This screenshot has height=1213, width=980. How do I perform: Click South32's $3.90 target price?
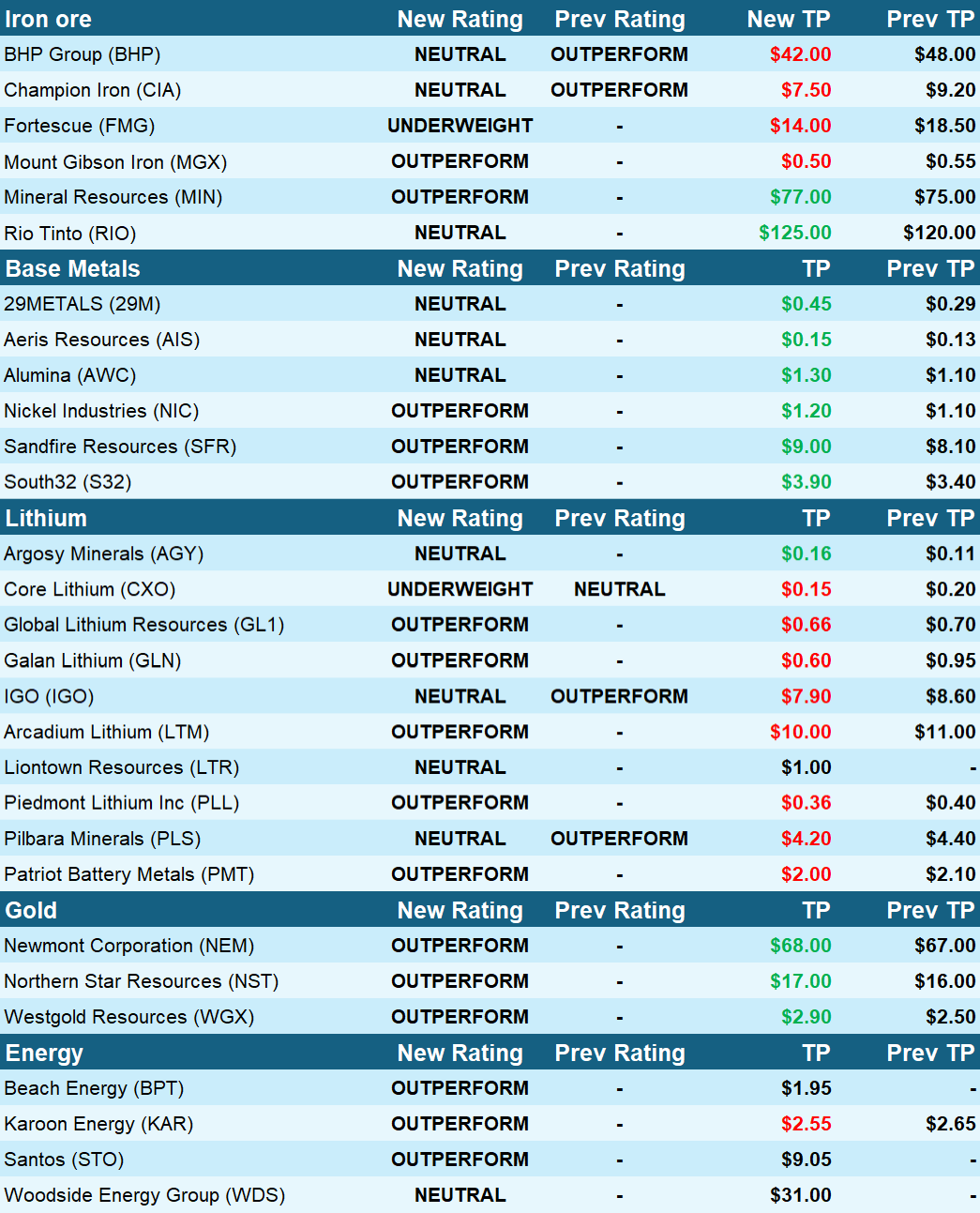click(x=806, y=482)
